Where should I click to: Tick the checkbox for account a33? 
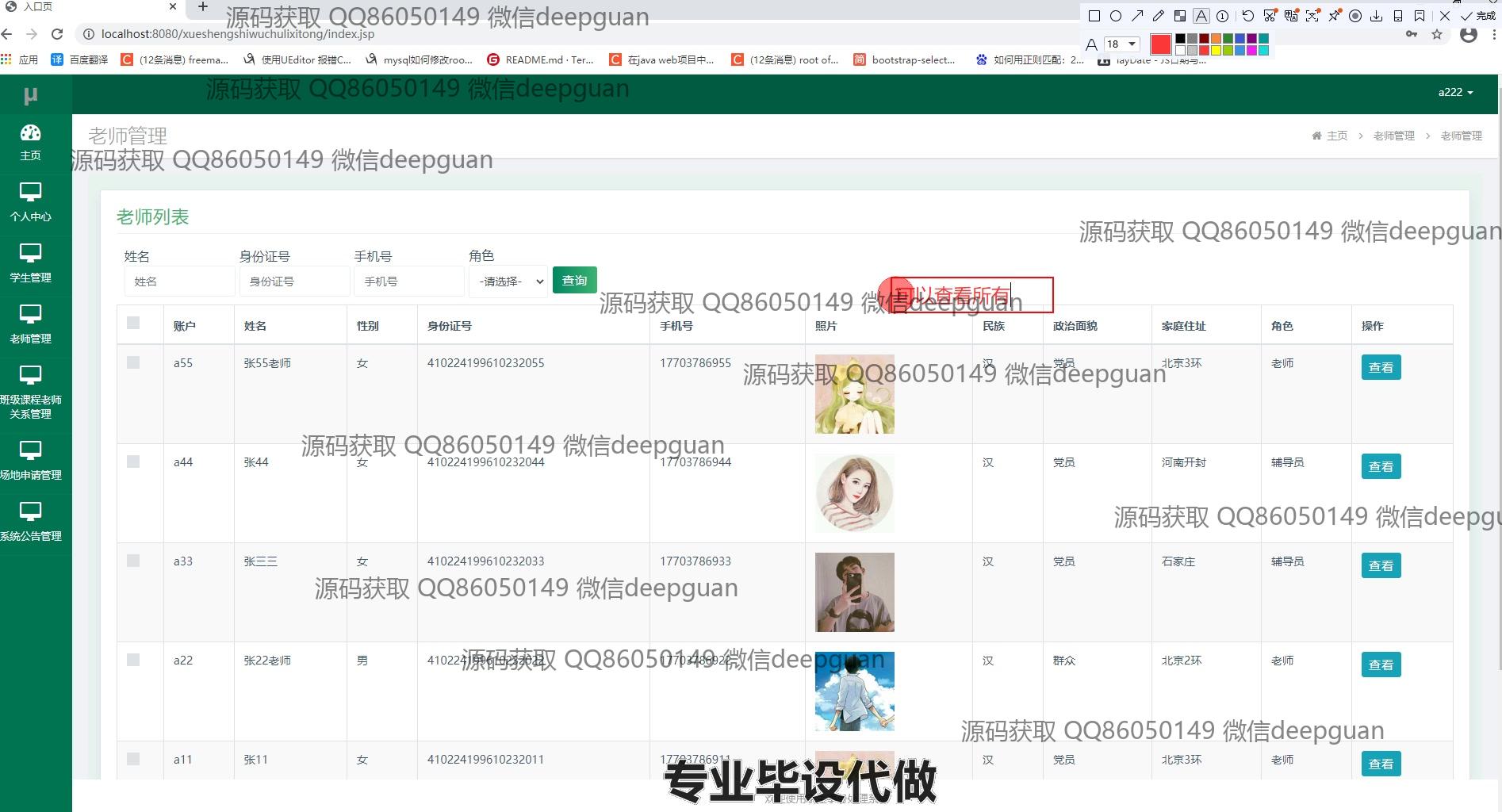[133, 561]
